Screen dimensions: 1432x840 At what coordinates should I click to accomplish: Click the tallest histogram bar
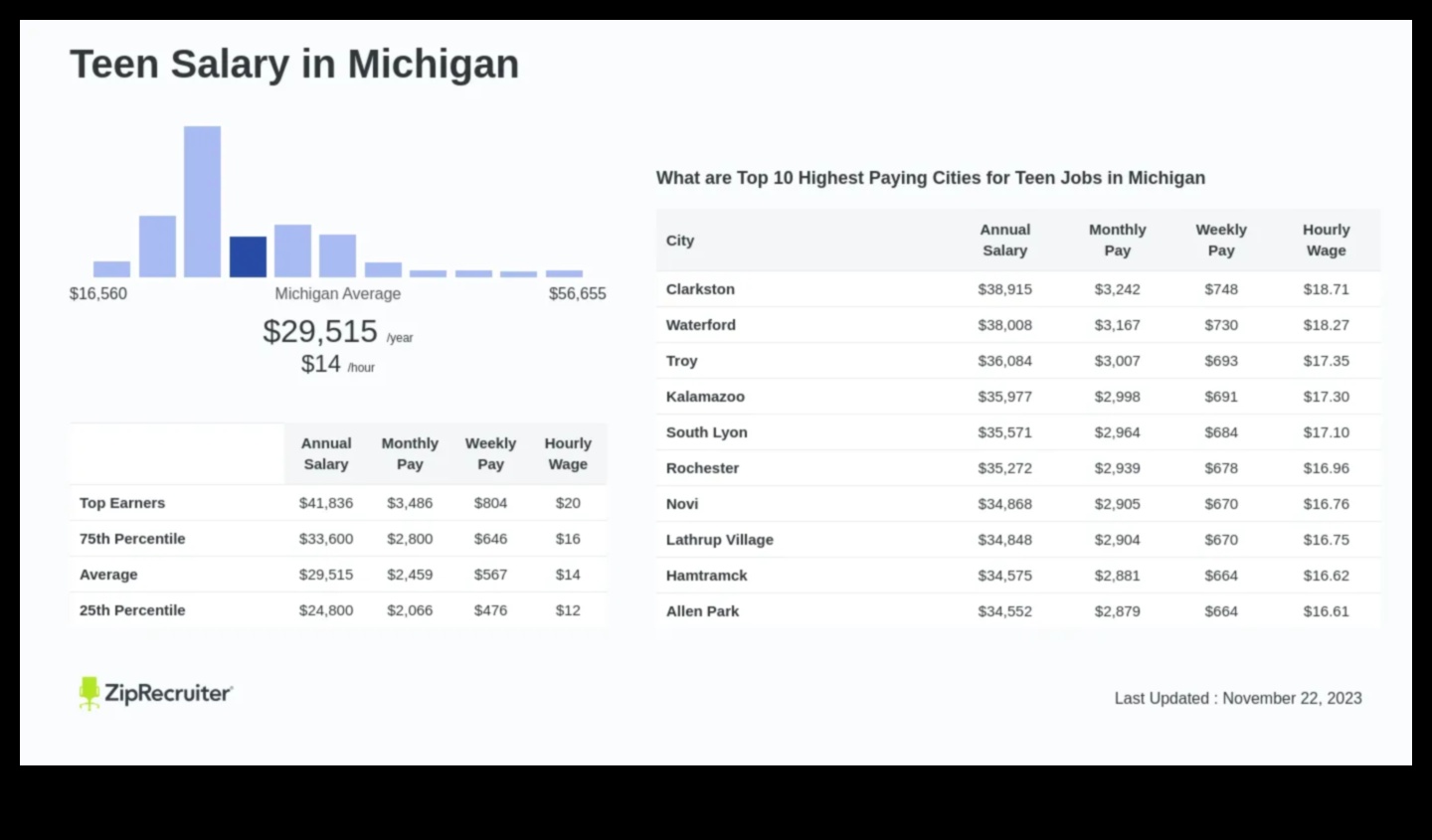[x=202, y=201]
